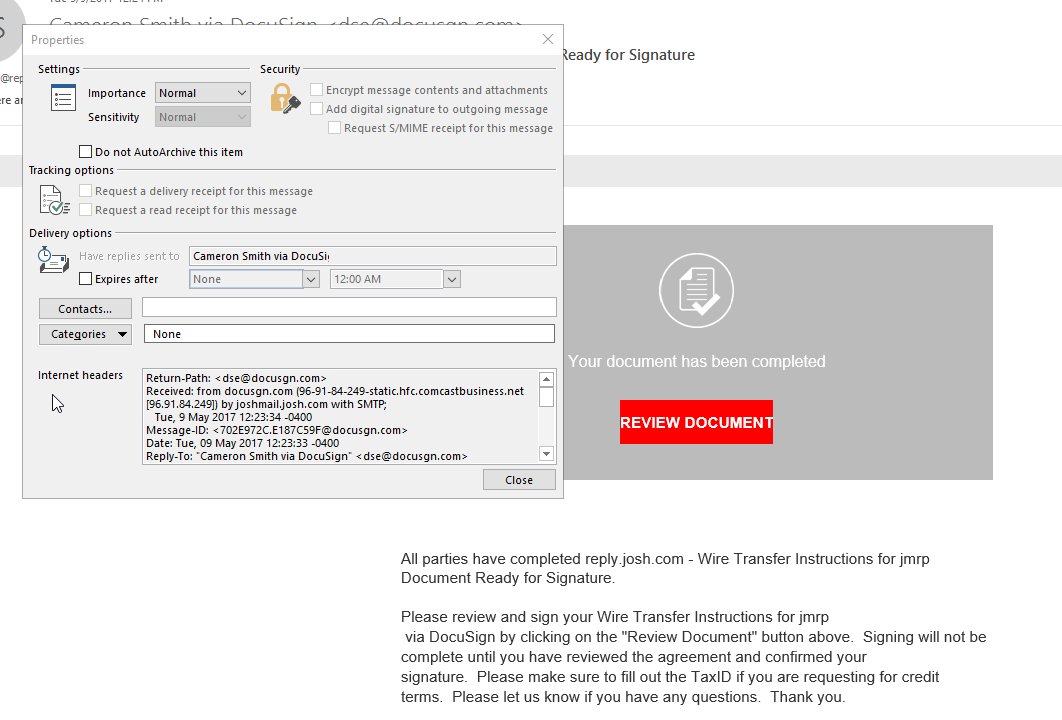Viewport: 1062px width, 720px height.
Task: Click the Contacts text input field
Action: (x=349, y=307)
